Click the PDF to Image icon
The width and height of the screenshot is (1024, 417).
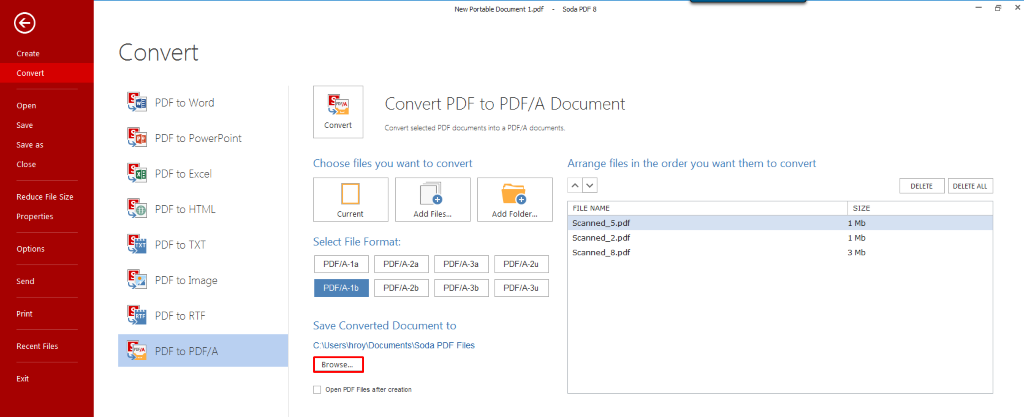(137, 280)
